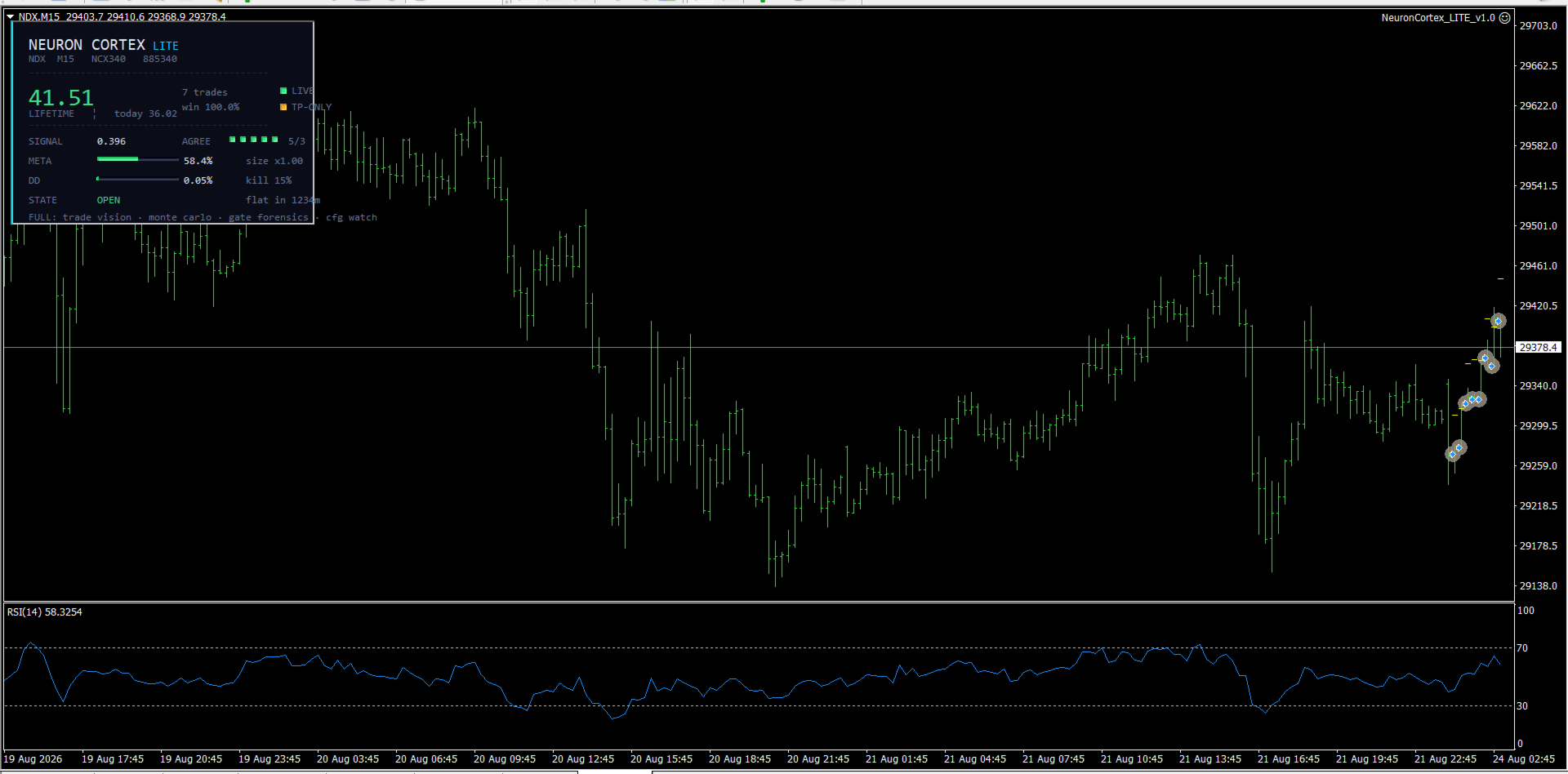Click the RSI level 30 scale label

pyautogui.click(x=1522, y=705)
